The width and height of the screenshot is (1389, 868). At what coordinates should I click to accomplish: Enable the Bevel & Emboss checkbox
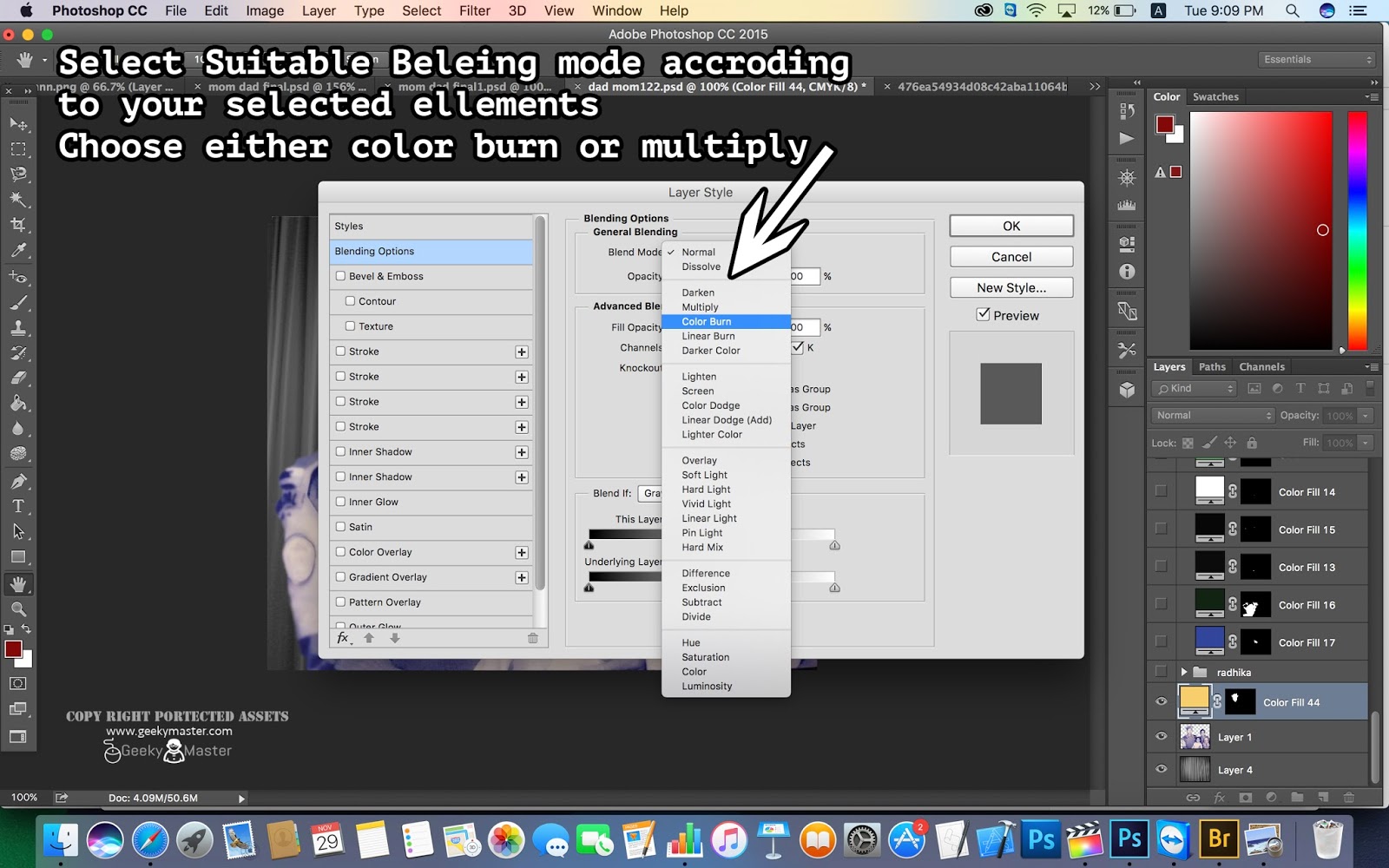(x=340, y=276)
